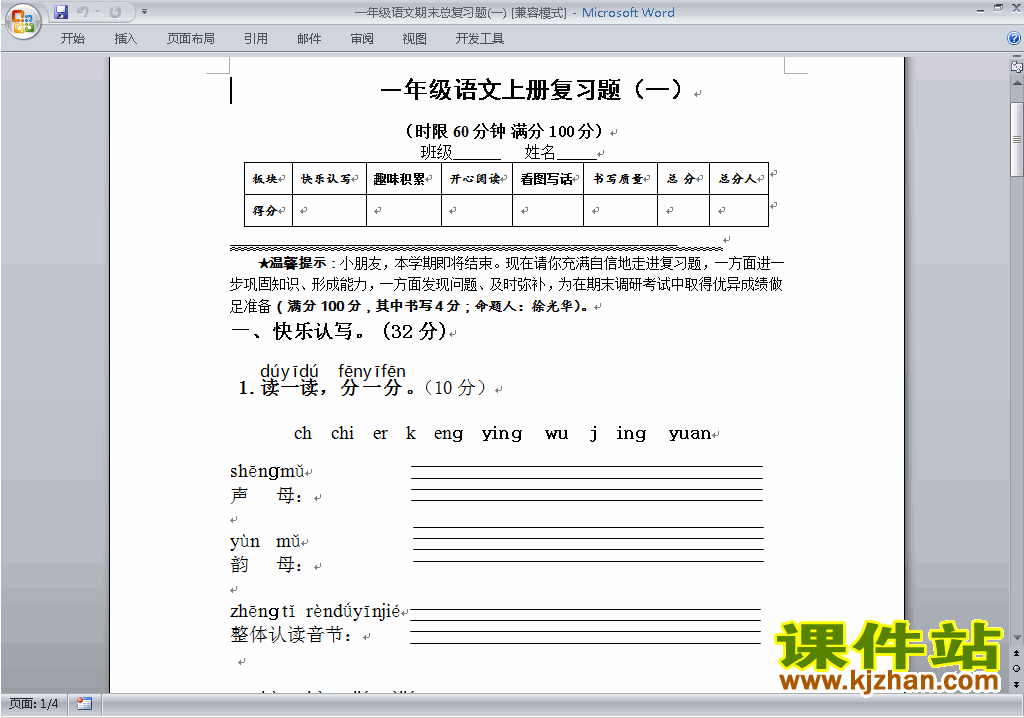This screenshot has height=718, width=1024.
Task: Click the pinyin item wu
Action: pyautogui.click(x=556, y=434)
